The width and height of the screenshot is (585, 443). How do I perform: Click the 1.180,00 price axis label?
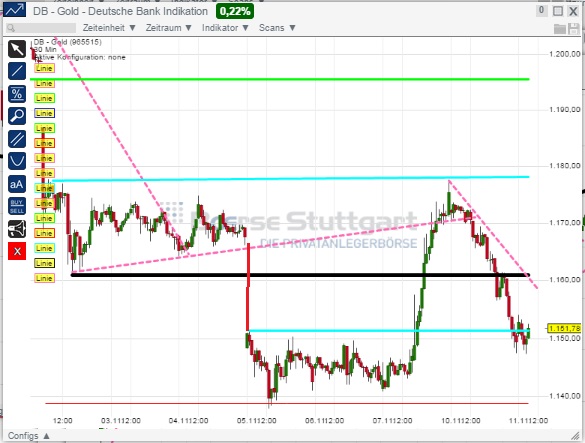click(565, 166)
